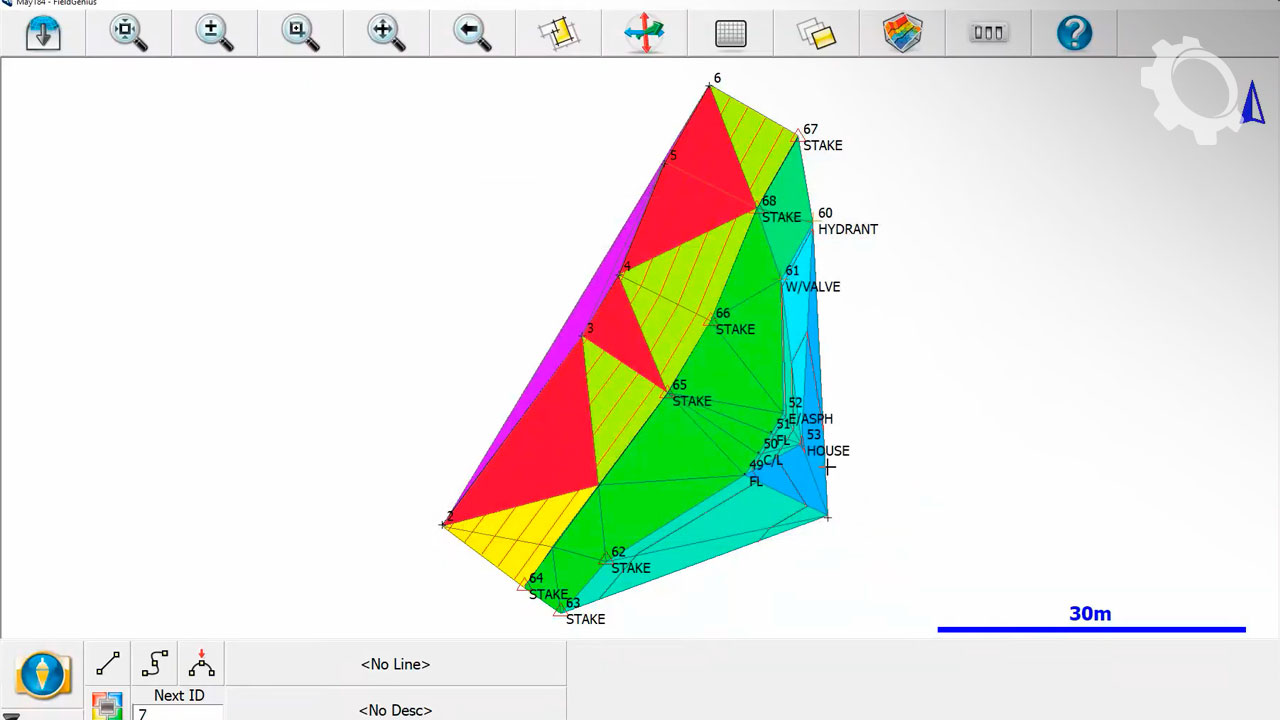Open the help question mark icon
The width and height of the screenshot is (1280, 720).
pos(1074,33)
